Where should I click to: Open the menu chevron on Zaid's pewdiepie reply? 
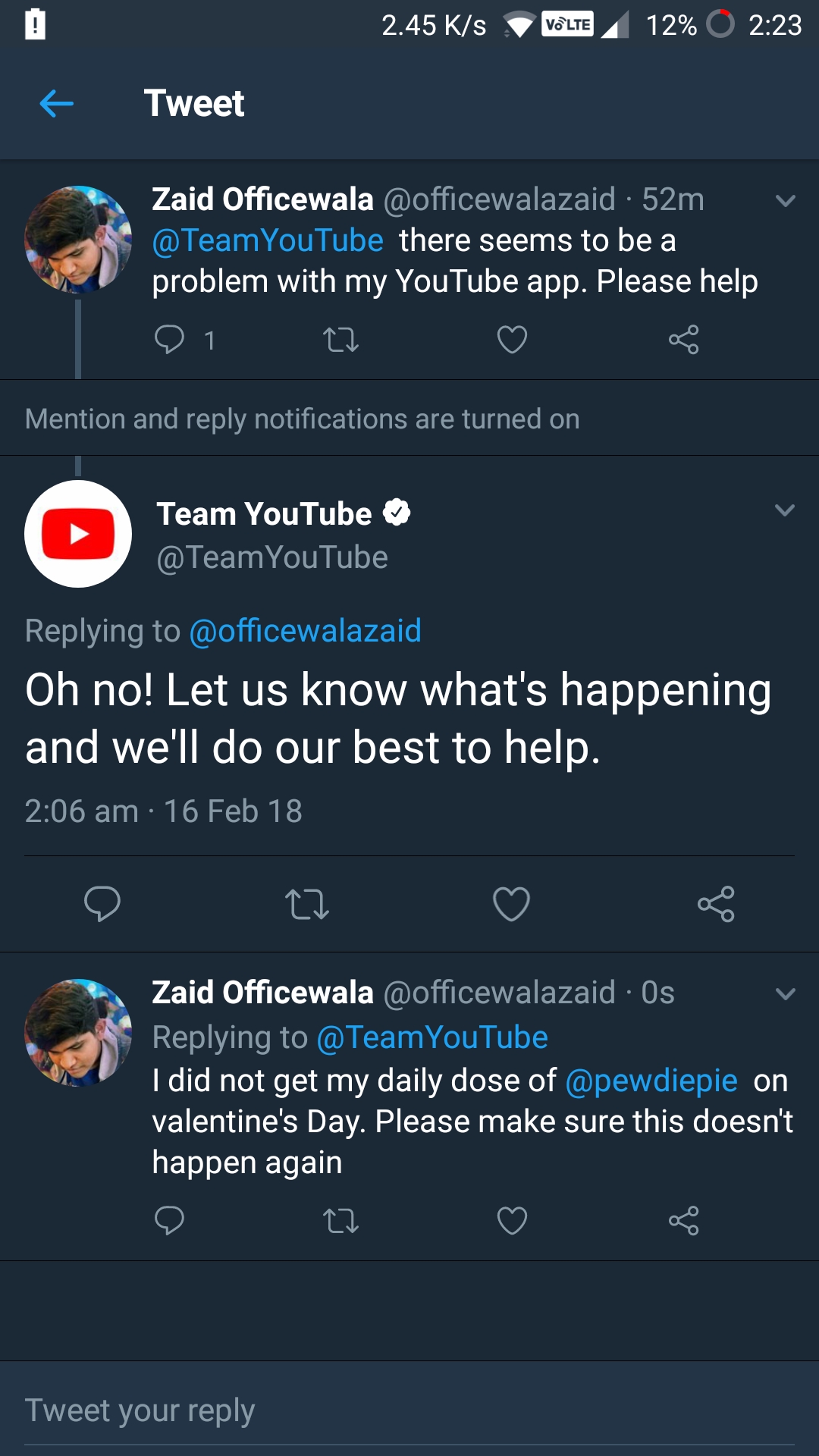coord(784,993)
